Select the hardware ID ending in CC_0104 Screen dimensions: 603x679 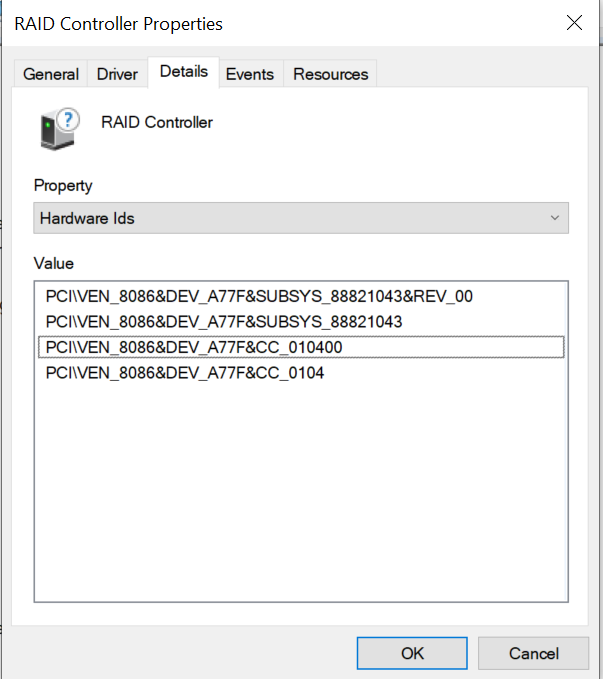[x=184, y=373]
